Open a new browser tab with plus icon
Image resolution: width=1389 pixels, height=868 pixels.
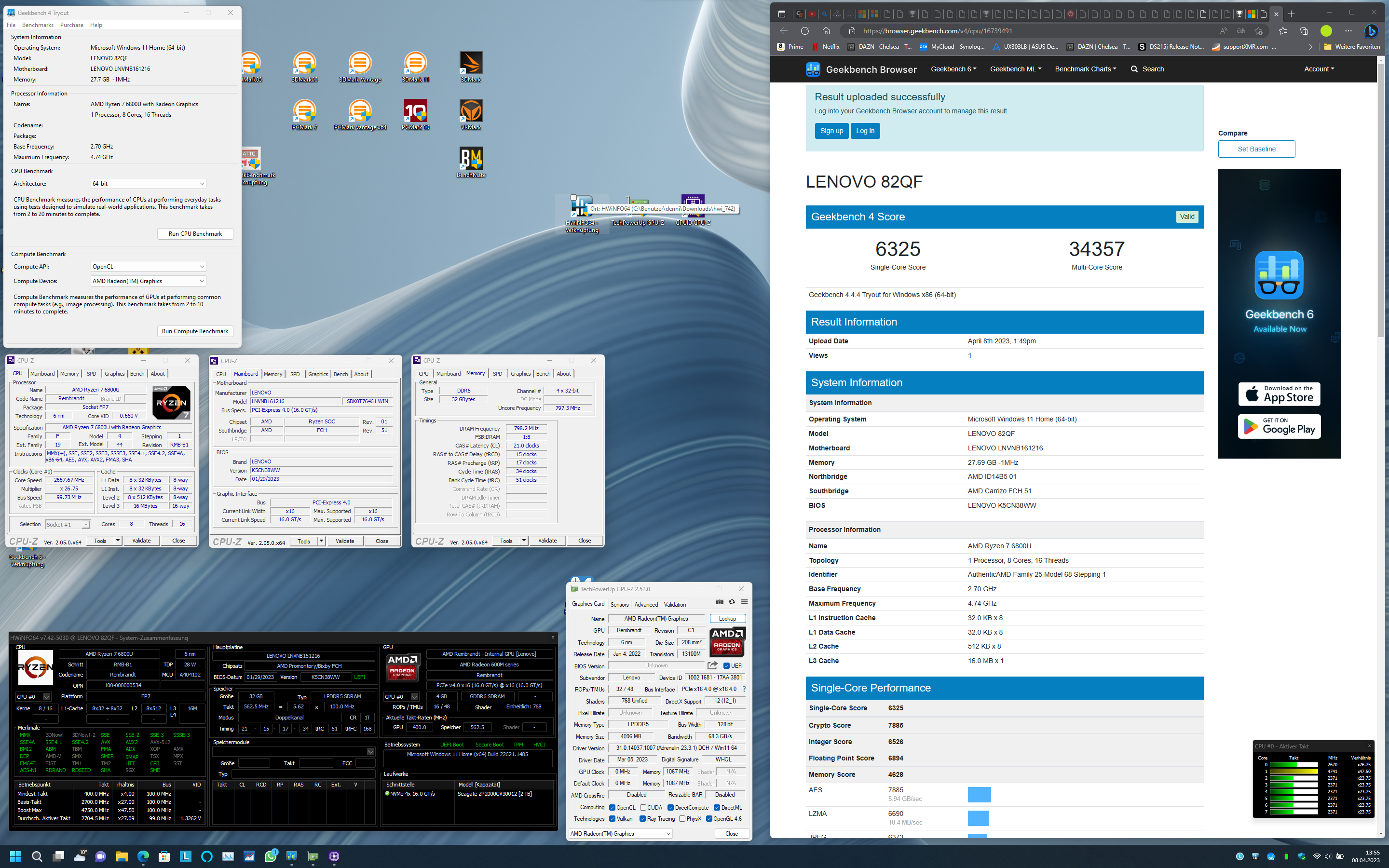coord(1292,14)
